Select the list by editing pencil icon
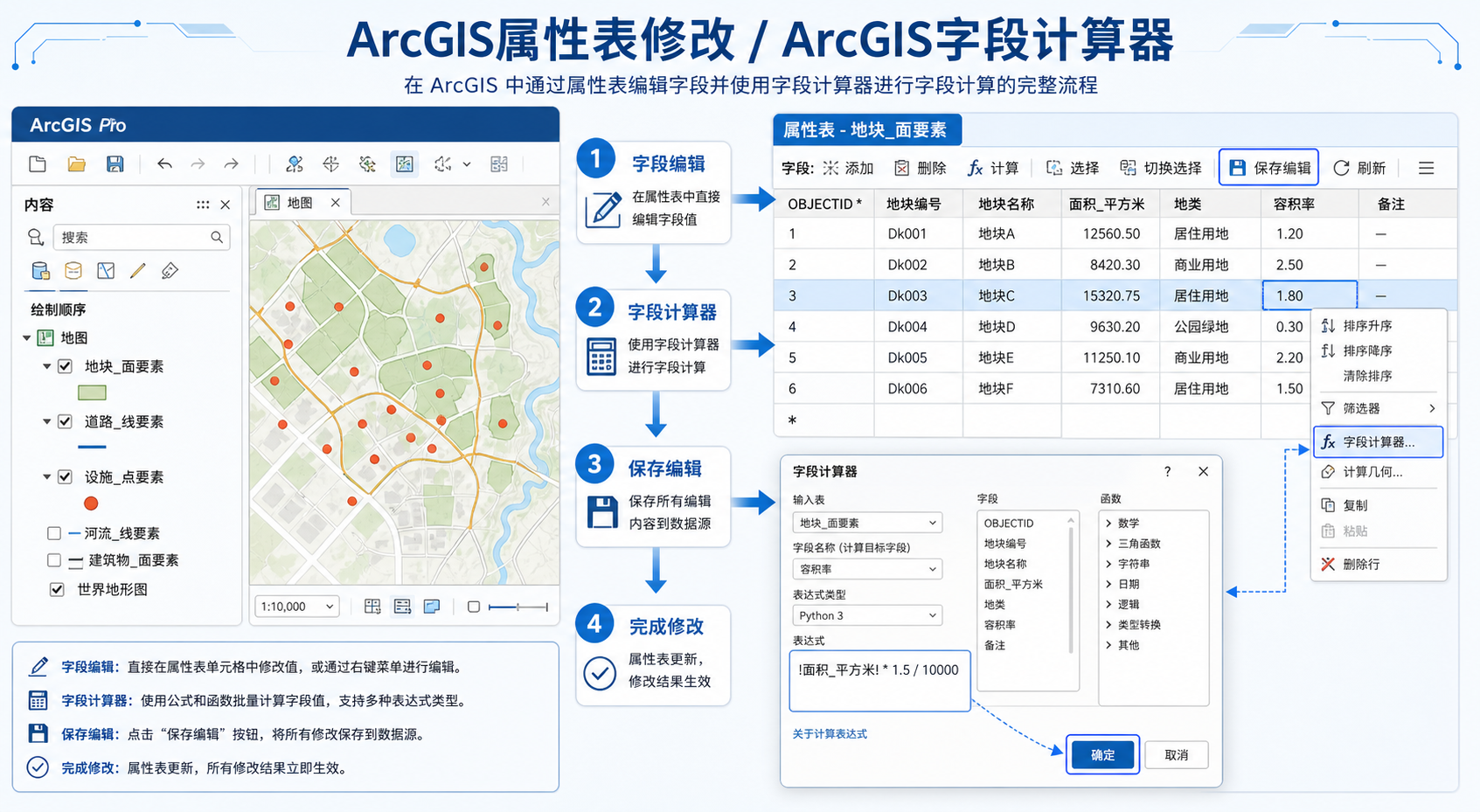 tap(138, 271)
